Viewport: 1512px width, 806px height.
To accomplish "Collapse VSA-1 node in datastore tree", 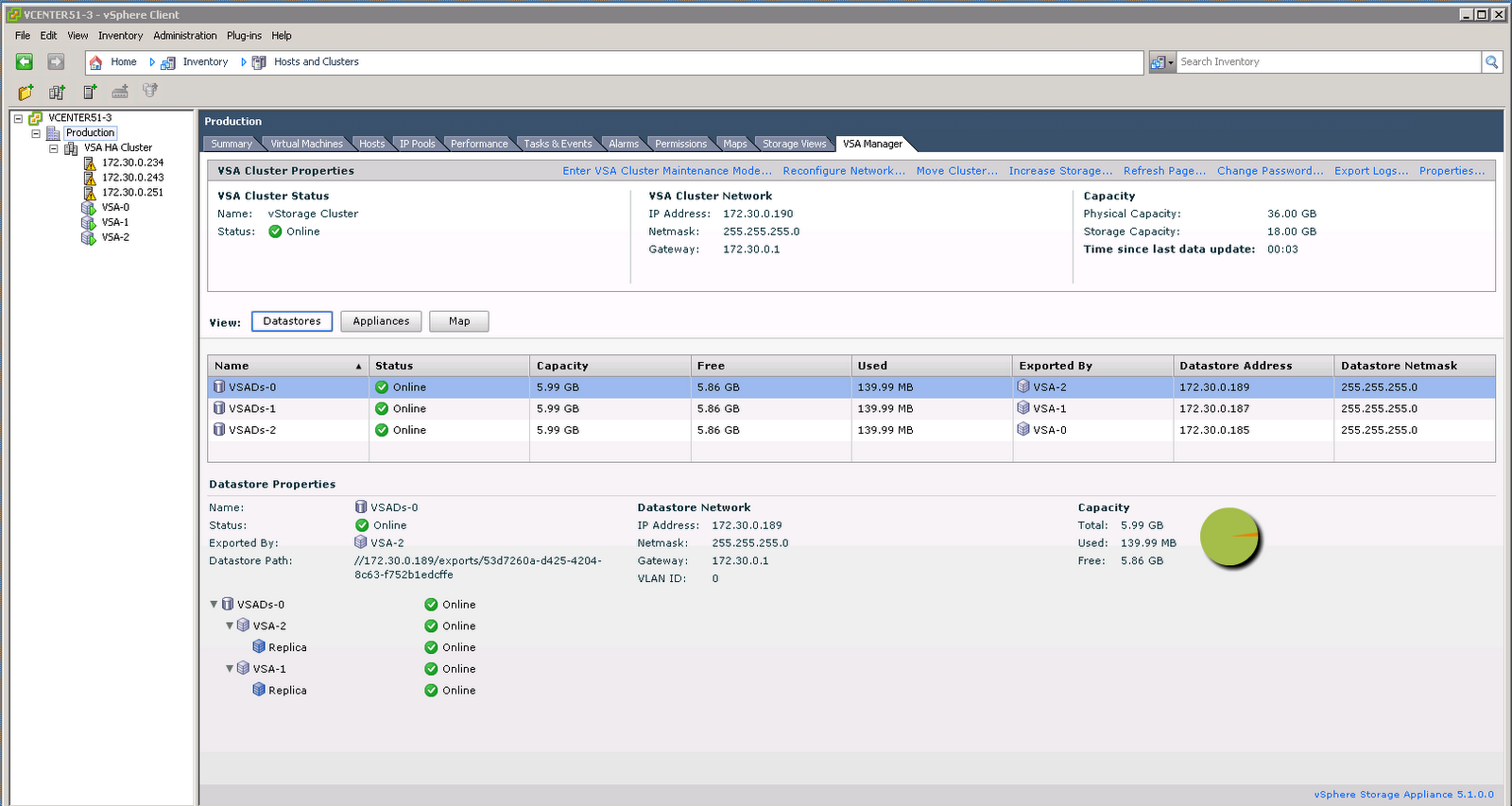I will point(230,668).
